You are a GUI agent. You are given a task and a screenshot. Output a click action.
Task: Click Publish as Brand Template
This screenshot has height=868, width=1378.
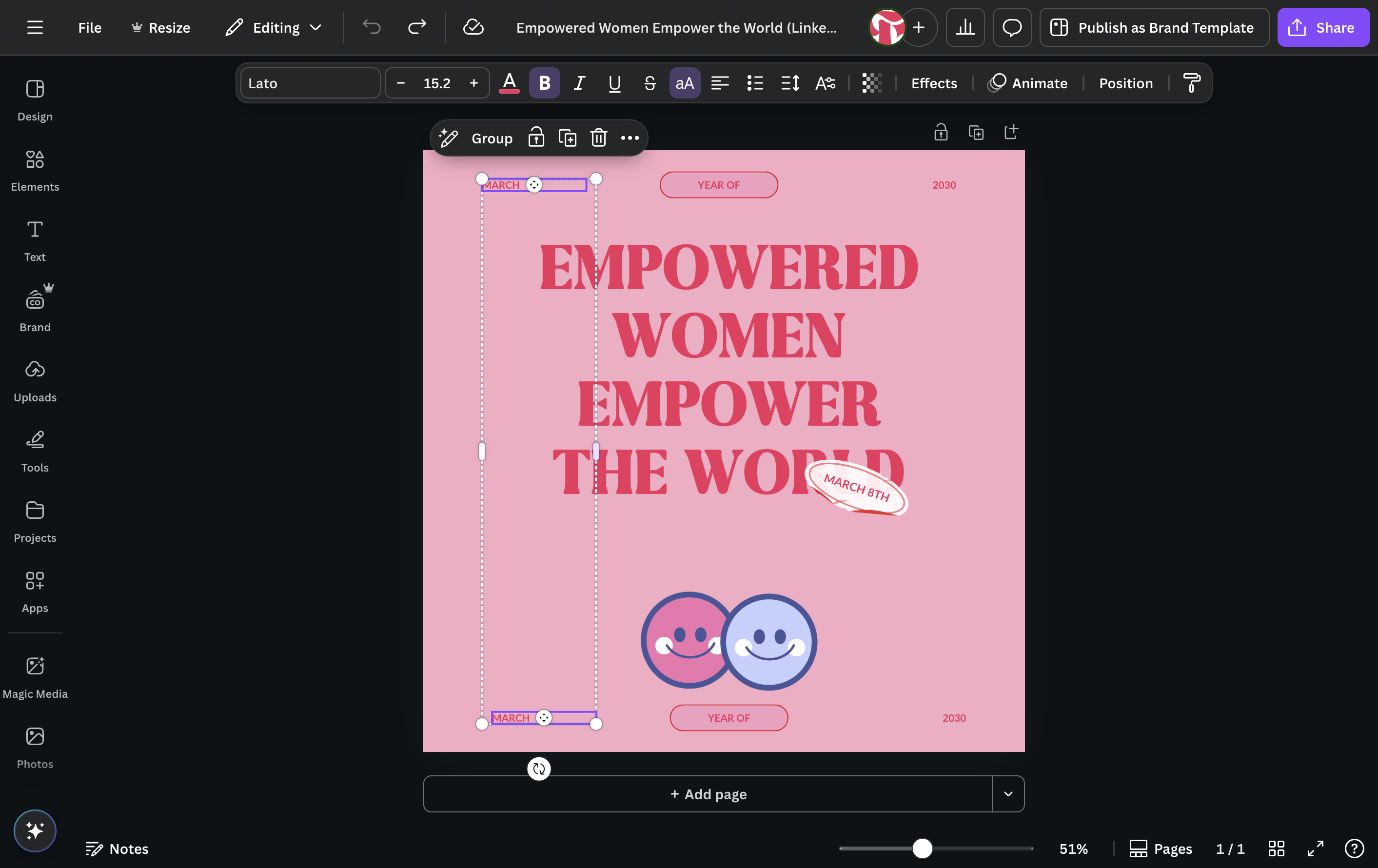(1154, 27)
